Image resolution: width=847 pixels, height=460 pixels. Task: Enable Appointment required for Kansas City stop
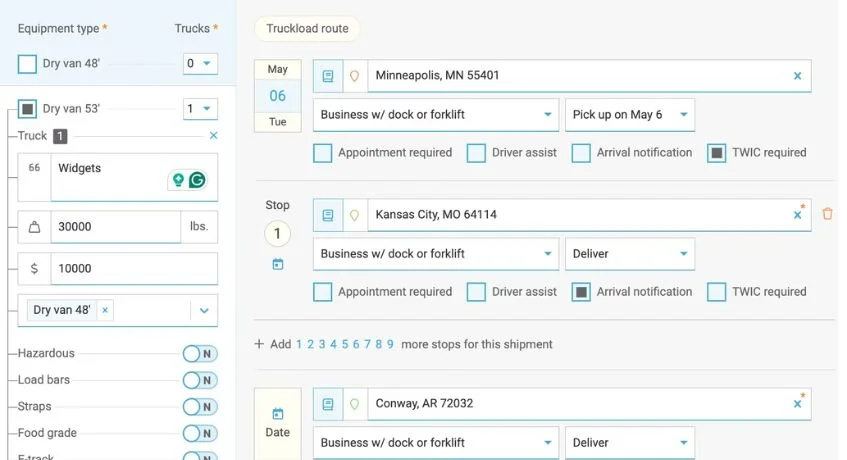pyautogui.click(x=322, y=292)
